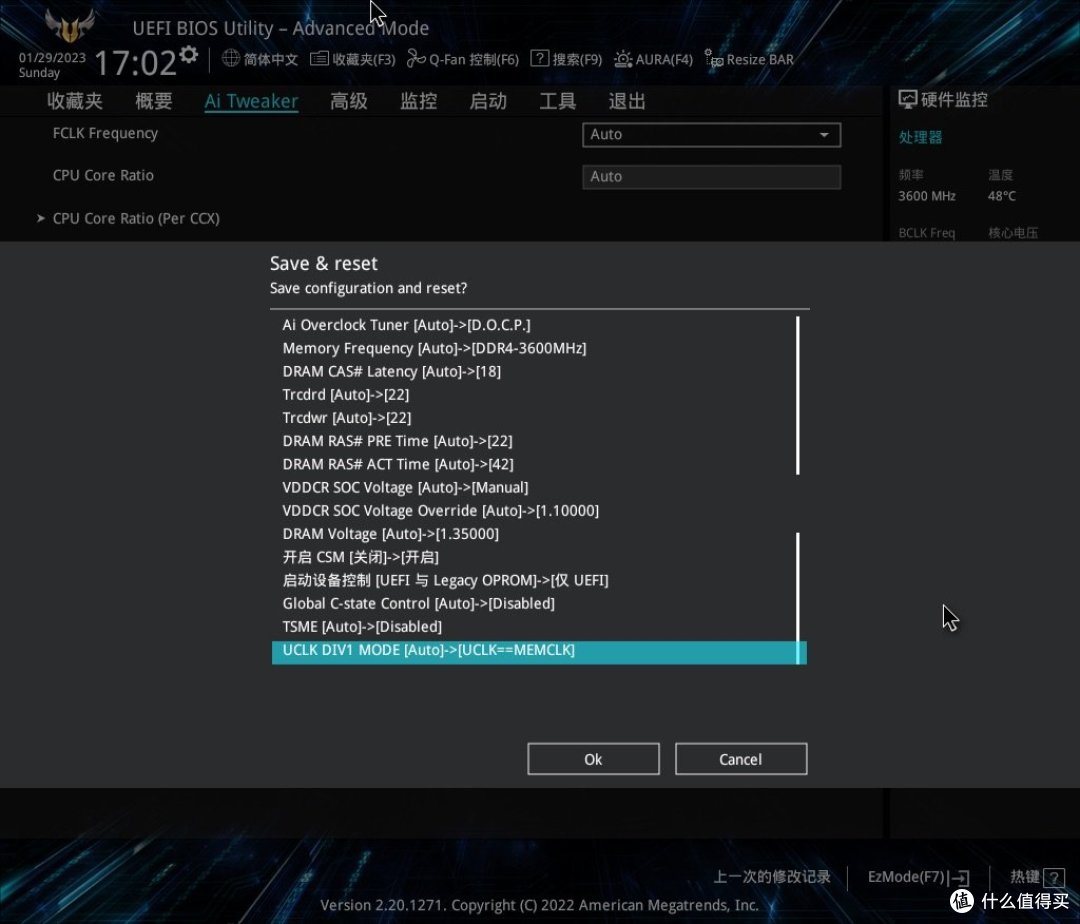Click the EzMode(F7) exit arrow icon
This screenshot has height=924, width=1080.
tap(960, 878)
